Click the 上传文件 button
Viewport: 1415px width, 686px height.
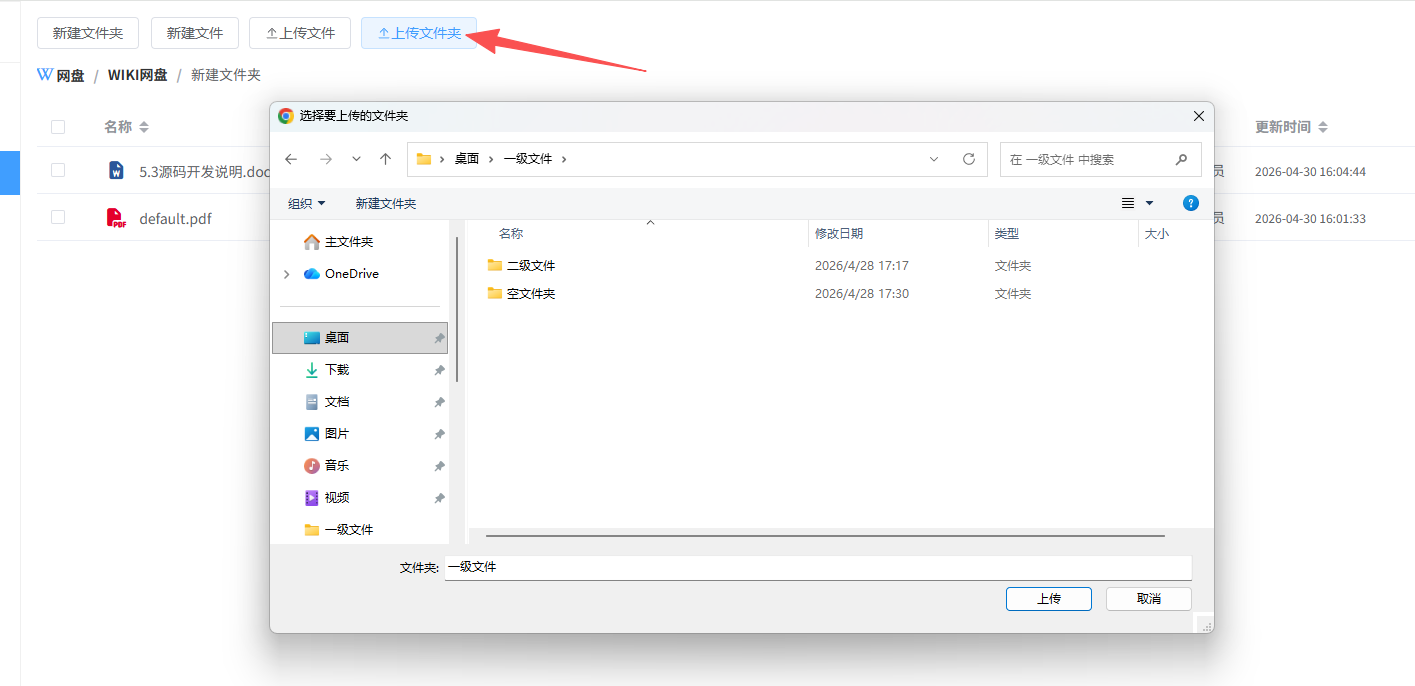pos(300,33)
